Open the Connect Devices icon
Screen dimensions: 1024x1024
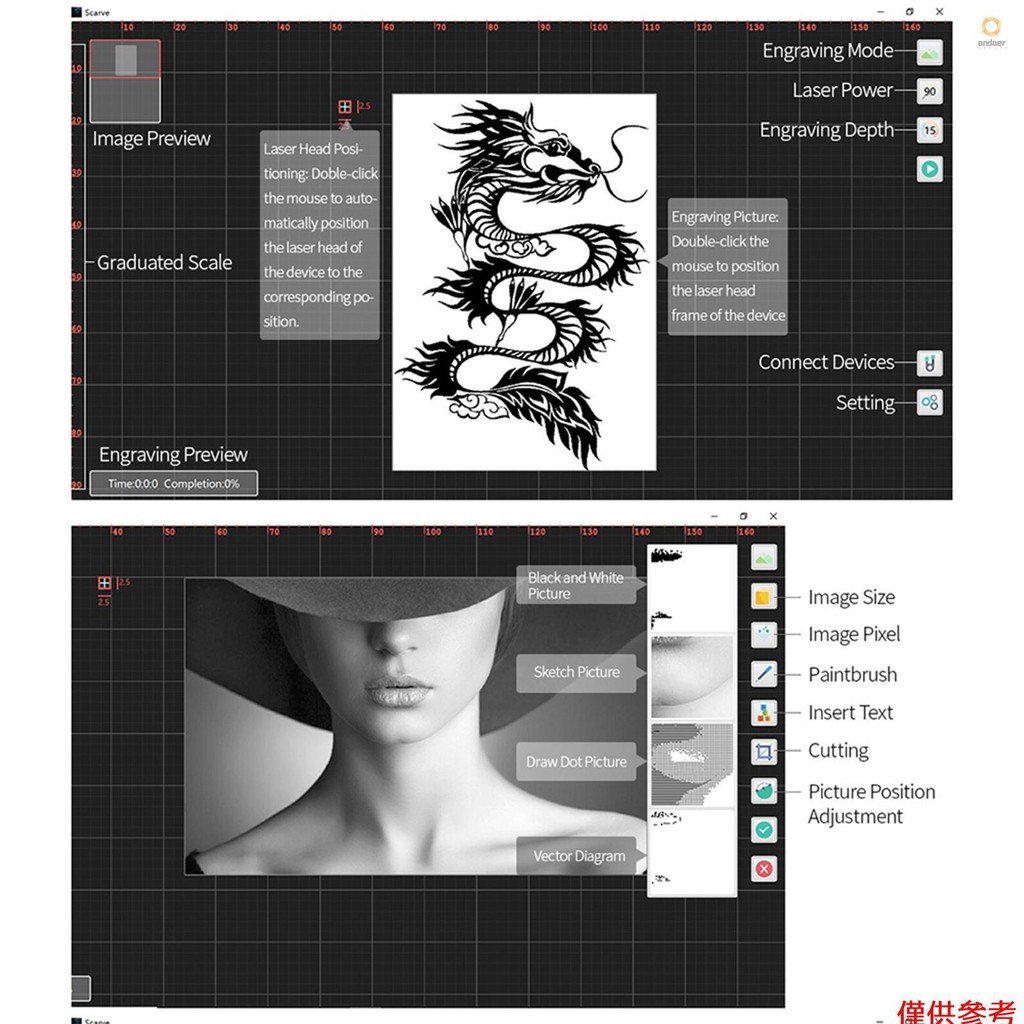[929, 363]
